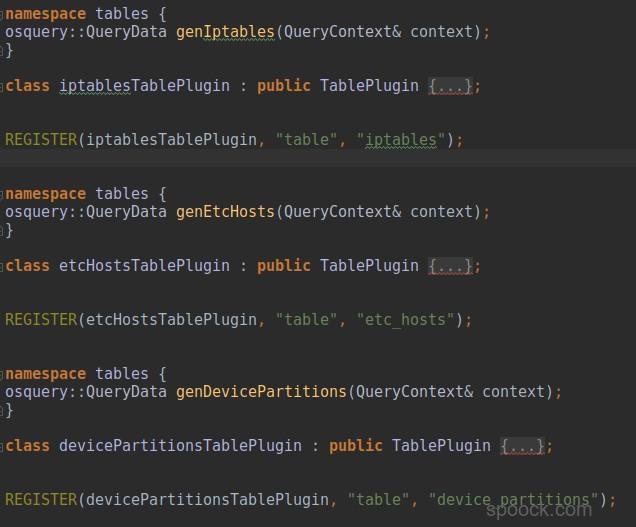Expand folded body of devicePartitionsTablePlugin class
Viewport: 636px width, 527px height.
(522, 446)
